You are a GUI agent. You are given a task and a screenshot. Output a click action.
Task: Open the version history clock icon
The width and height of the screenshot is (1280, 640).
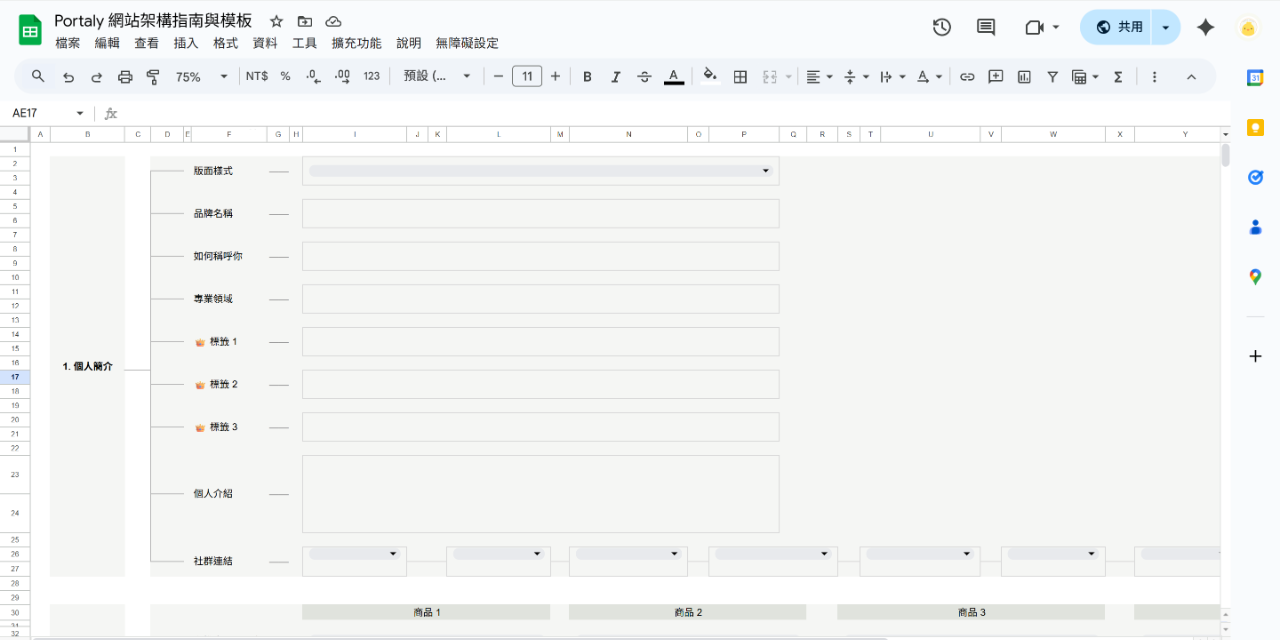[x=941, y=27]
